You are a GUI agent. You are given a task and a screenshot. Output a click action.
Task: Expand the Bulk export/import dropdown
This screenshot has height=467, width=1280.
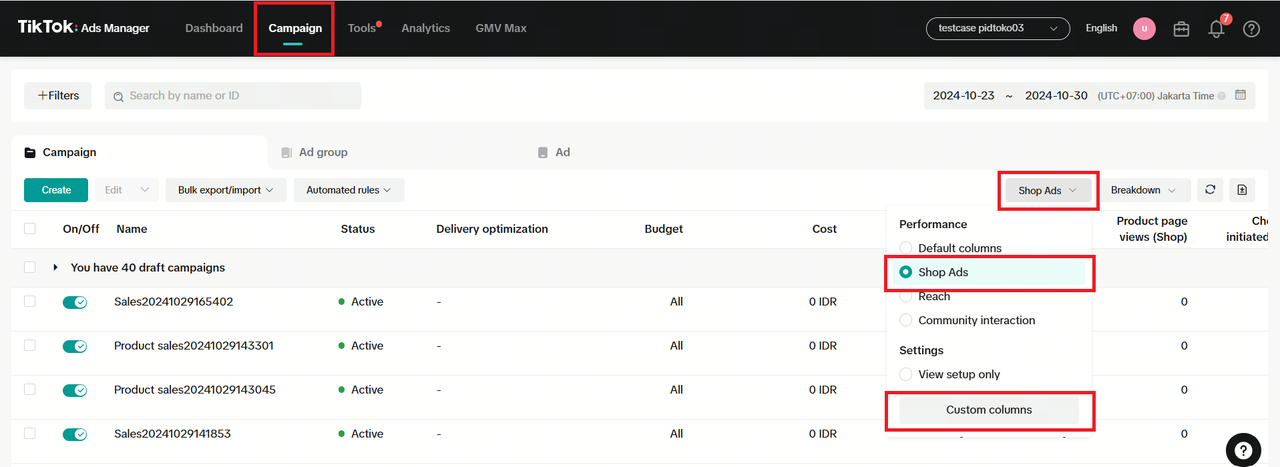pyautogui.click(x=225, y=190)
